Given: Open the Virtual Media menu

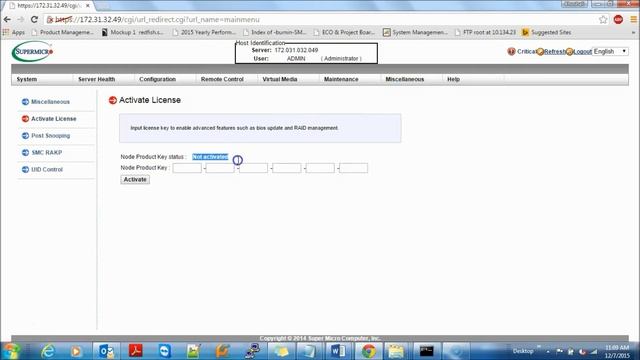Looking at the screenshot, I should click(x=280, y=79).
